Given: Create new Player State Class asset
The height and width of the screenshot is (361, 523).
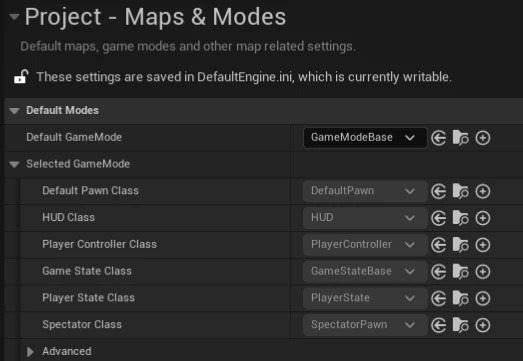Looking at the screenshot, I should pos(483,298).
